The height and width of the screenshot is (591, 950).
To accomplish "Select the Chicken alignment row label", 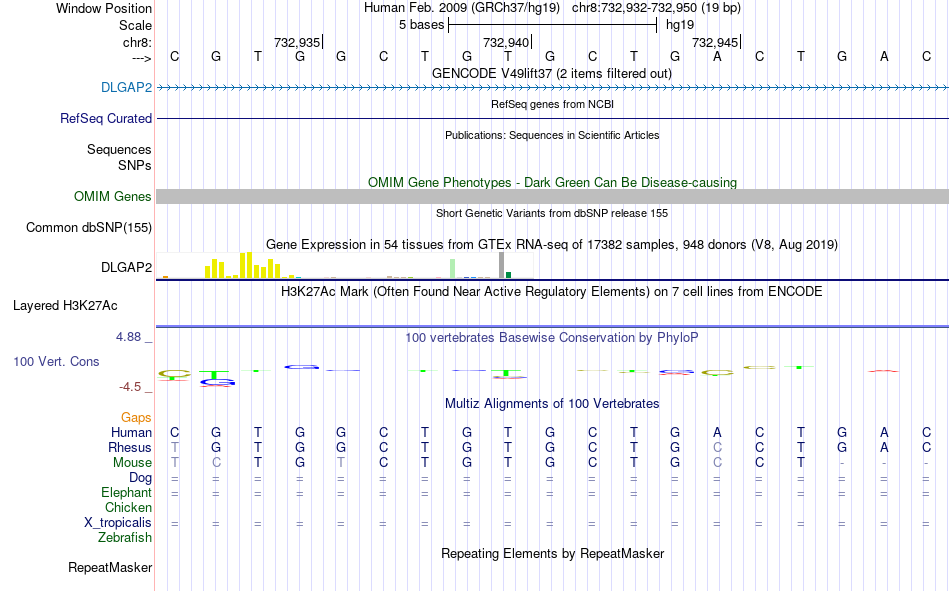I will coord(128,507).
